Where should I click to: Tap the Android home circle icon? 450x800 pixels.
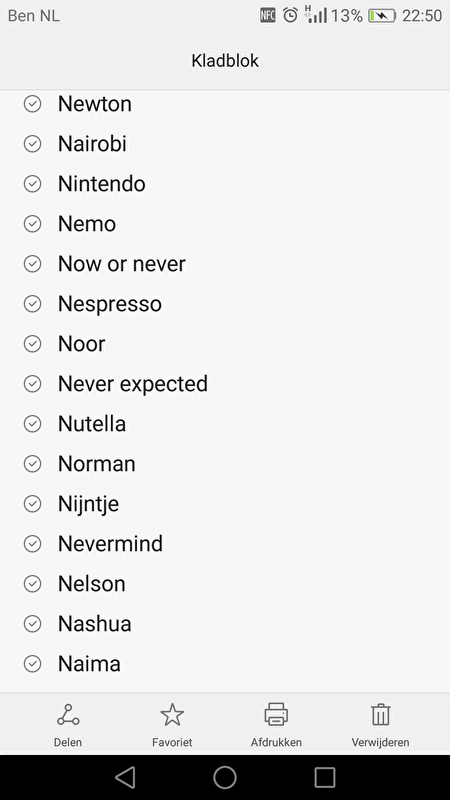coord(225,778)
